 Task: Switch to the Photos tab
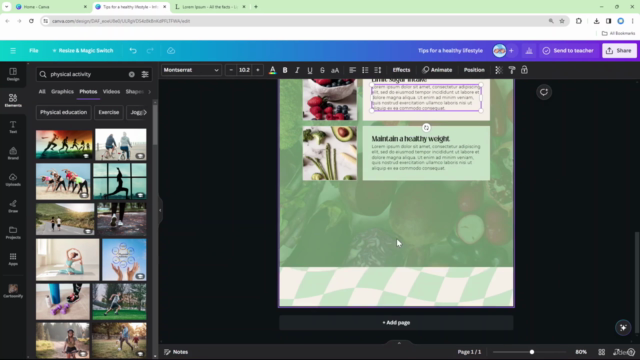coord(88,92)
